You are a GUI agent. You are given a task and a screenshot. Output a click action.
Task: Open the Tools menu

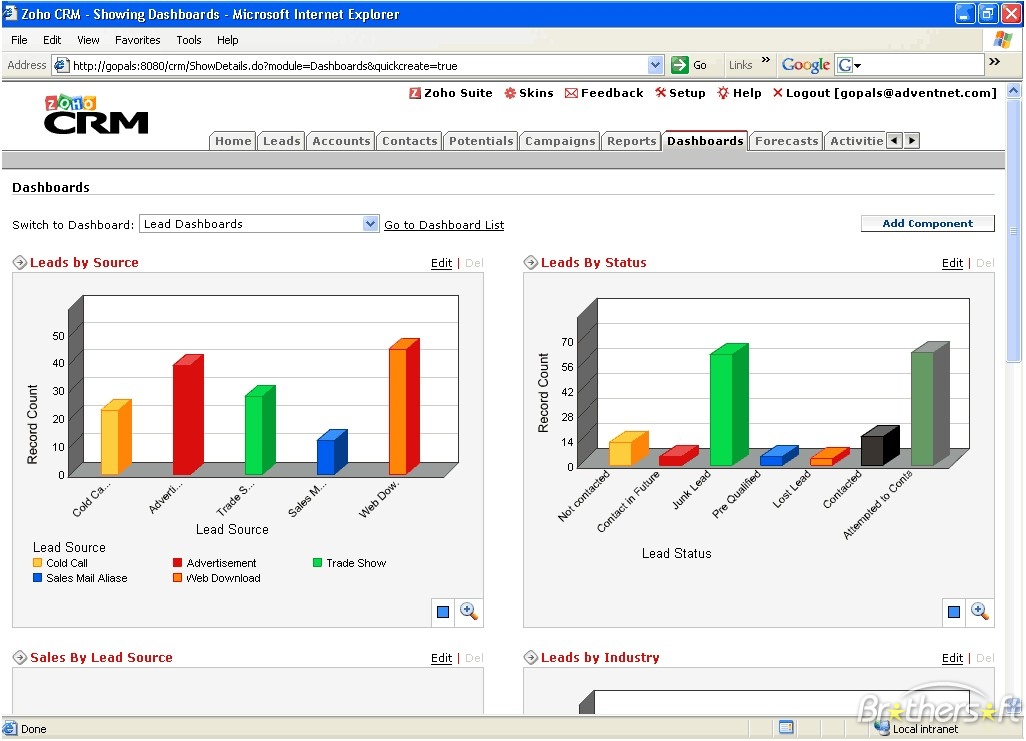click(x=188, y=40)
